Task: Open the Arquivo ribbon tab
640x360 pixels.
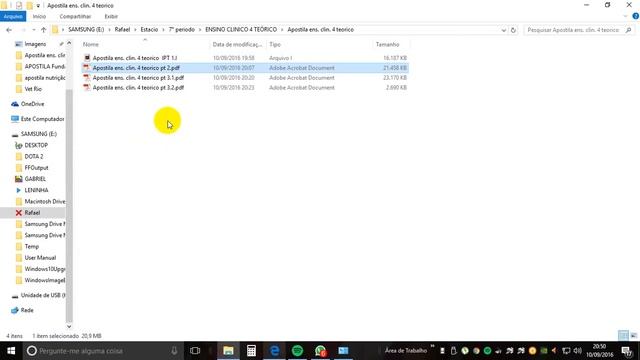Action: 13,16
